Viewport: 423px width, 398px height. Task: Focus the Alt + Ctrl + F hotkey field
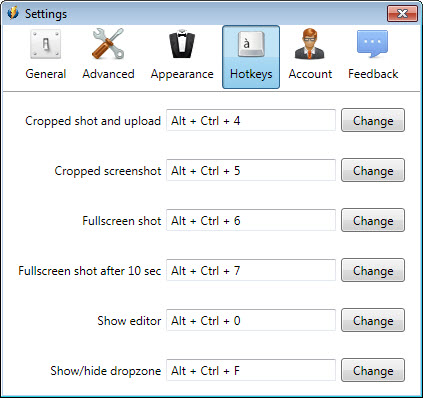pos(251,370)
